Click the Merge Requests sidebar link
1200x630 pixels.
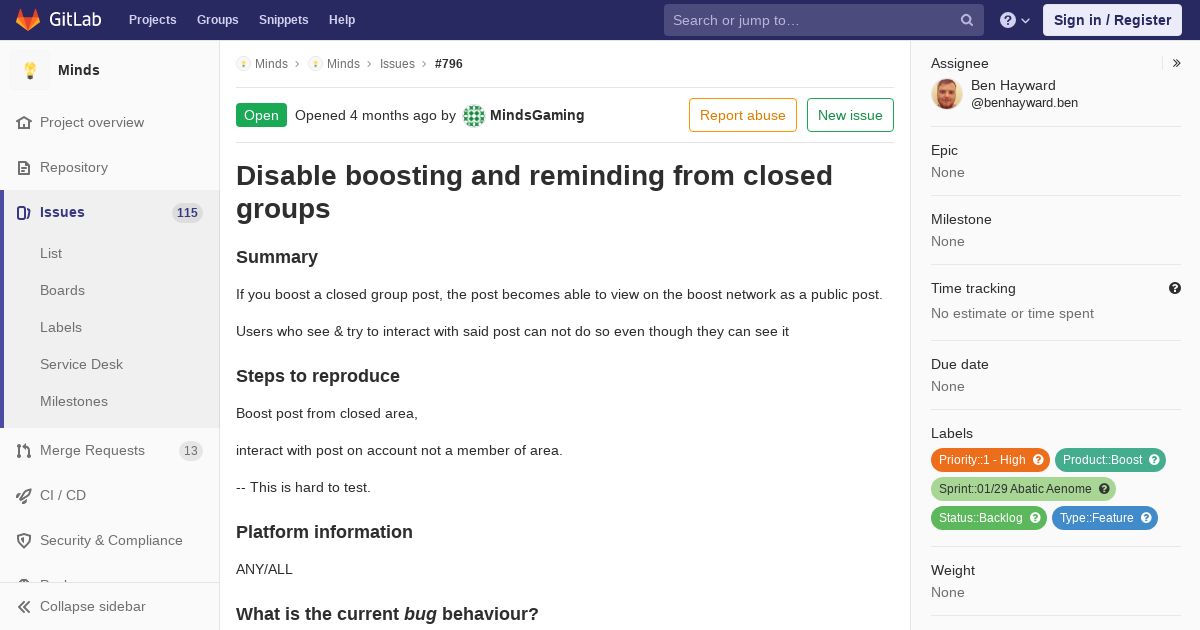[x=92, y=450]
